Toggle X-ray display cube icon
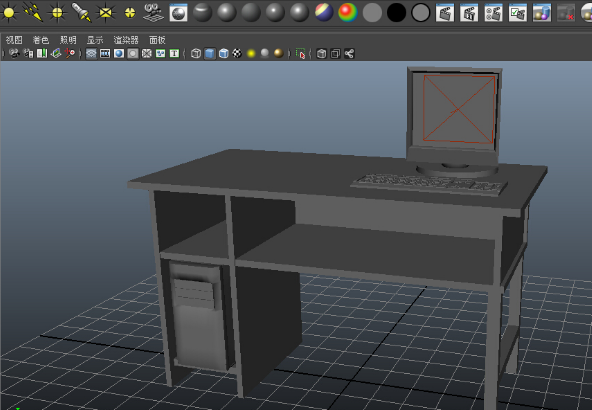 (x=321, y=54)
